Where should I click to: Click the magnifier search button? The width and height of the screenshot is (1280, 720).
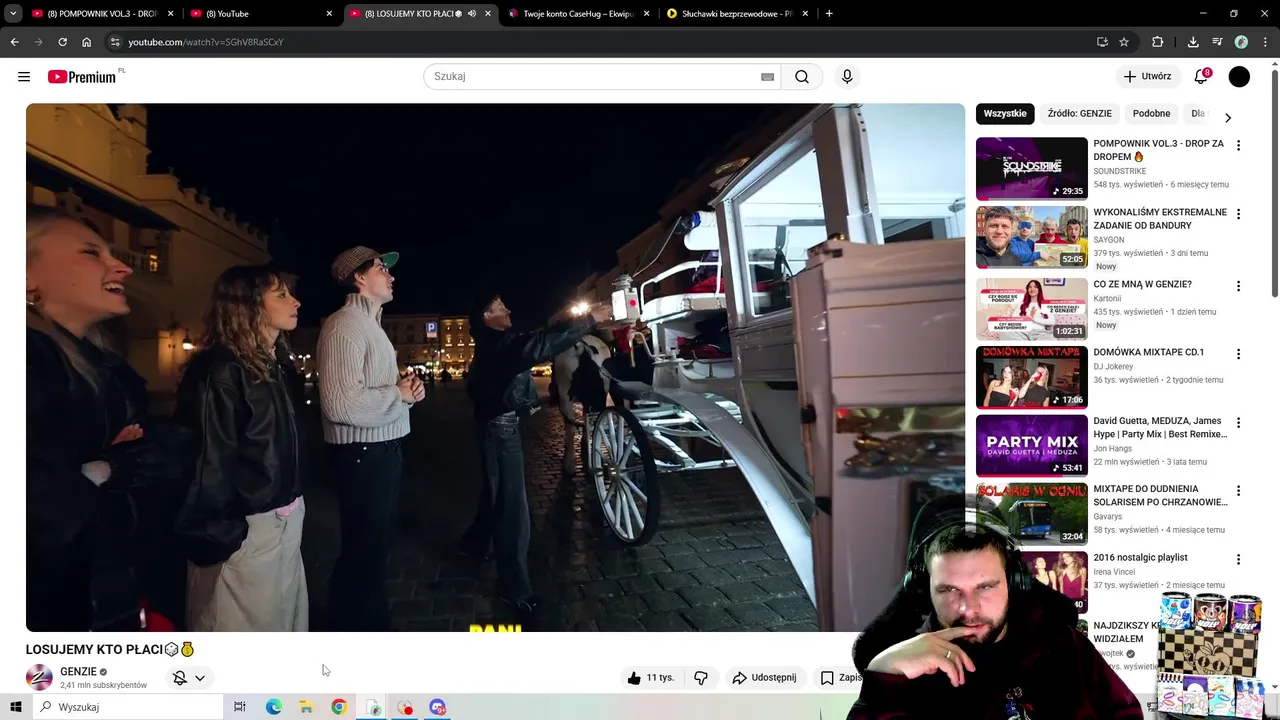coord(802,77)
